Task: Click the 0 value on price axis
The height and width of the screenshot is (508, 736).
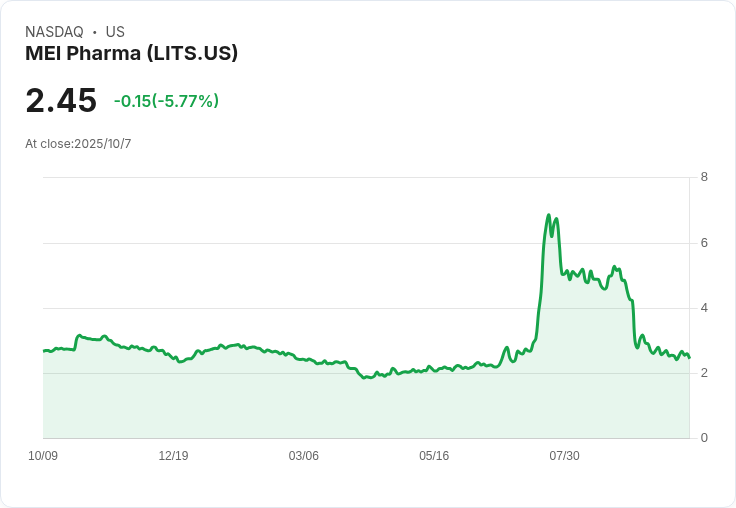Action: 704,438
